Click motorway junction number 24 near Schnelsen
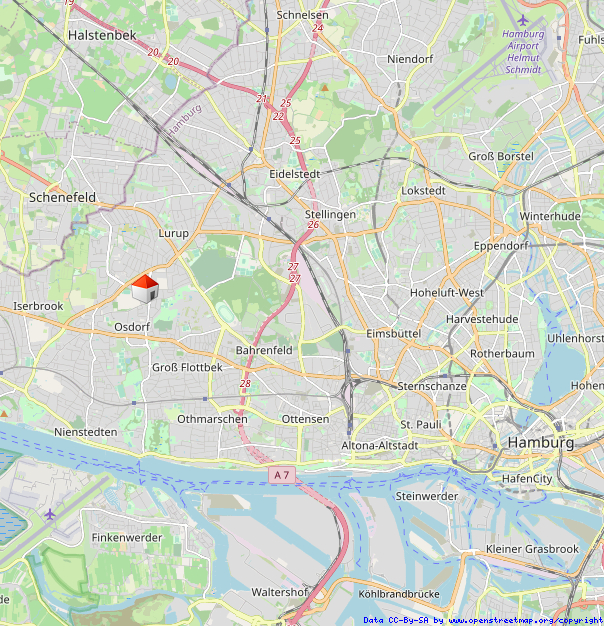604x626 pixels. coord(318,28)
